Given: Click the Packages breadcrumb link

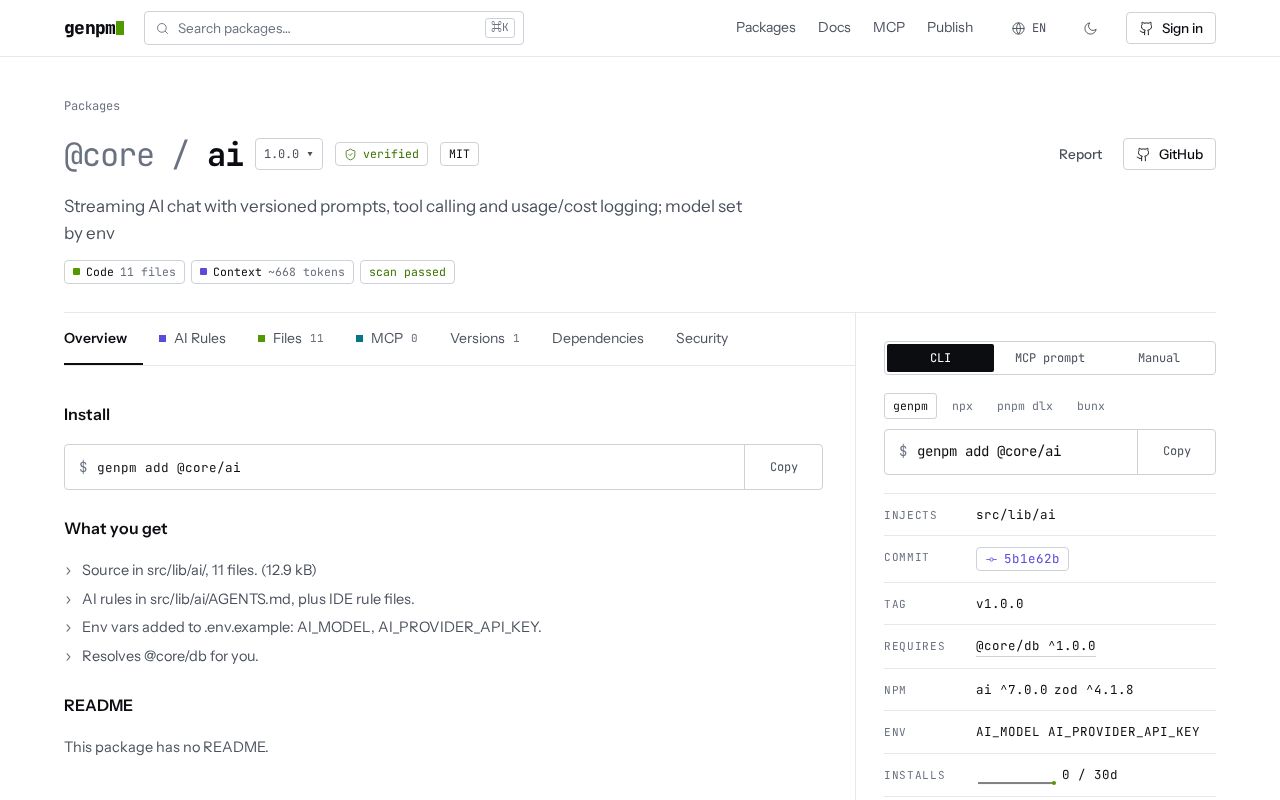Looking at the screenshot, I should [92, 106].
